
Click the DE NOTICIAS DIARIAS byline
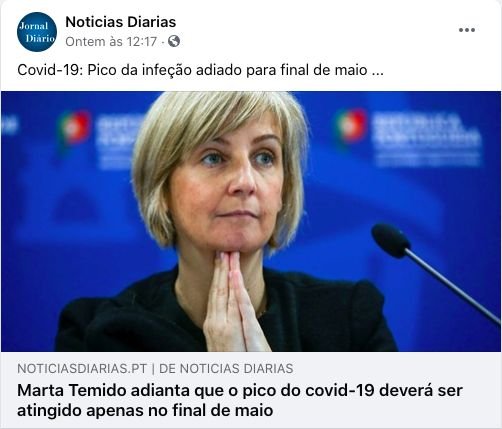coord(226,369)
